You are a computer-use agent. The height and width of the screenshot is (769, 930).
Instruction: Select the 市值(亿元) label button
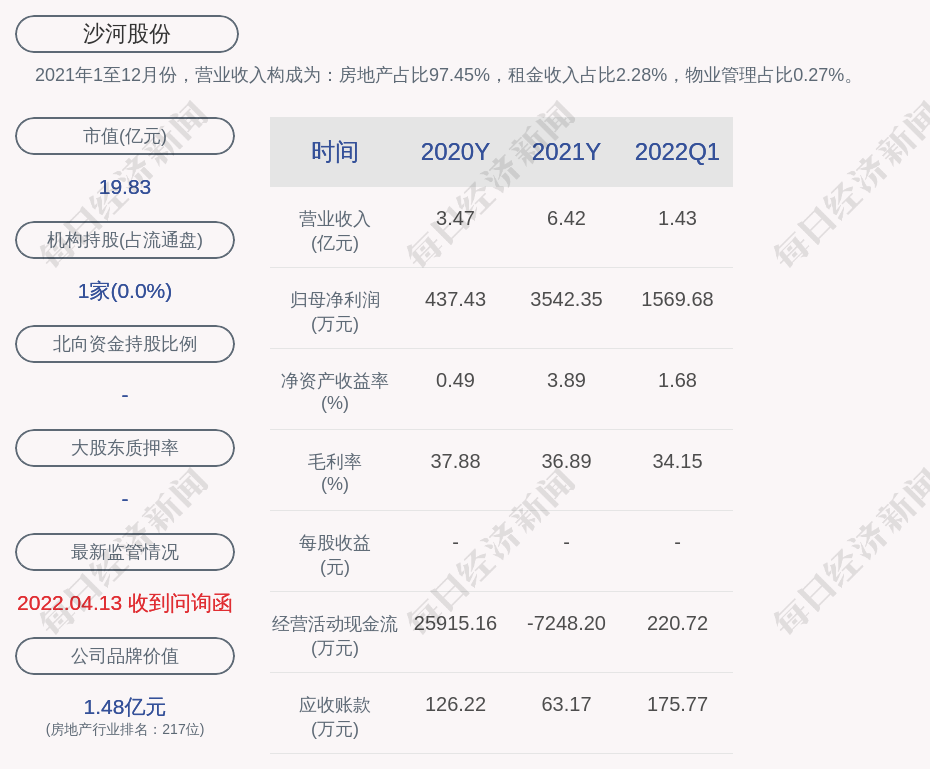coord(125,136)
